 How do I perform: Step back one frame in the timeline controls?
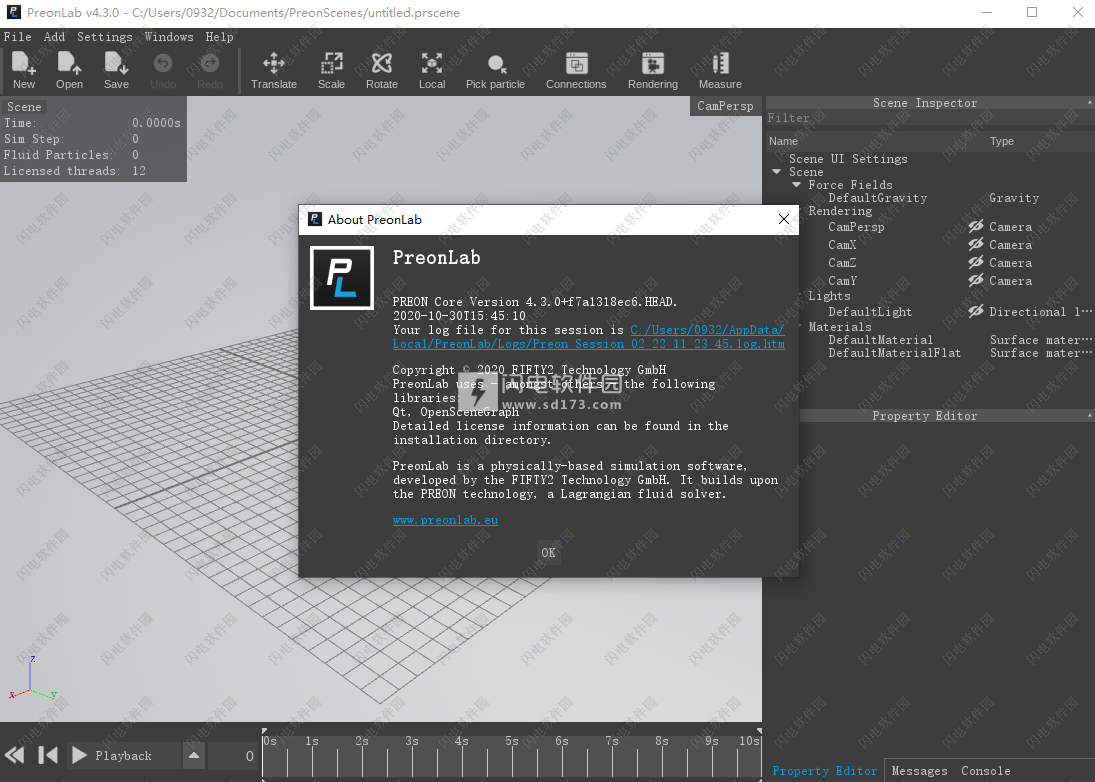[x=47, y=755]
